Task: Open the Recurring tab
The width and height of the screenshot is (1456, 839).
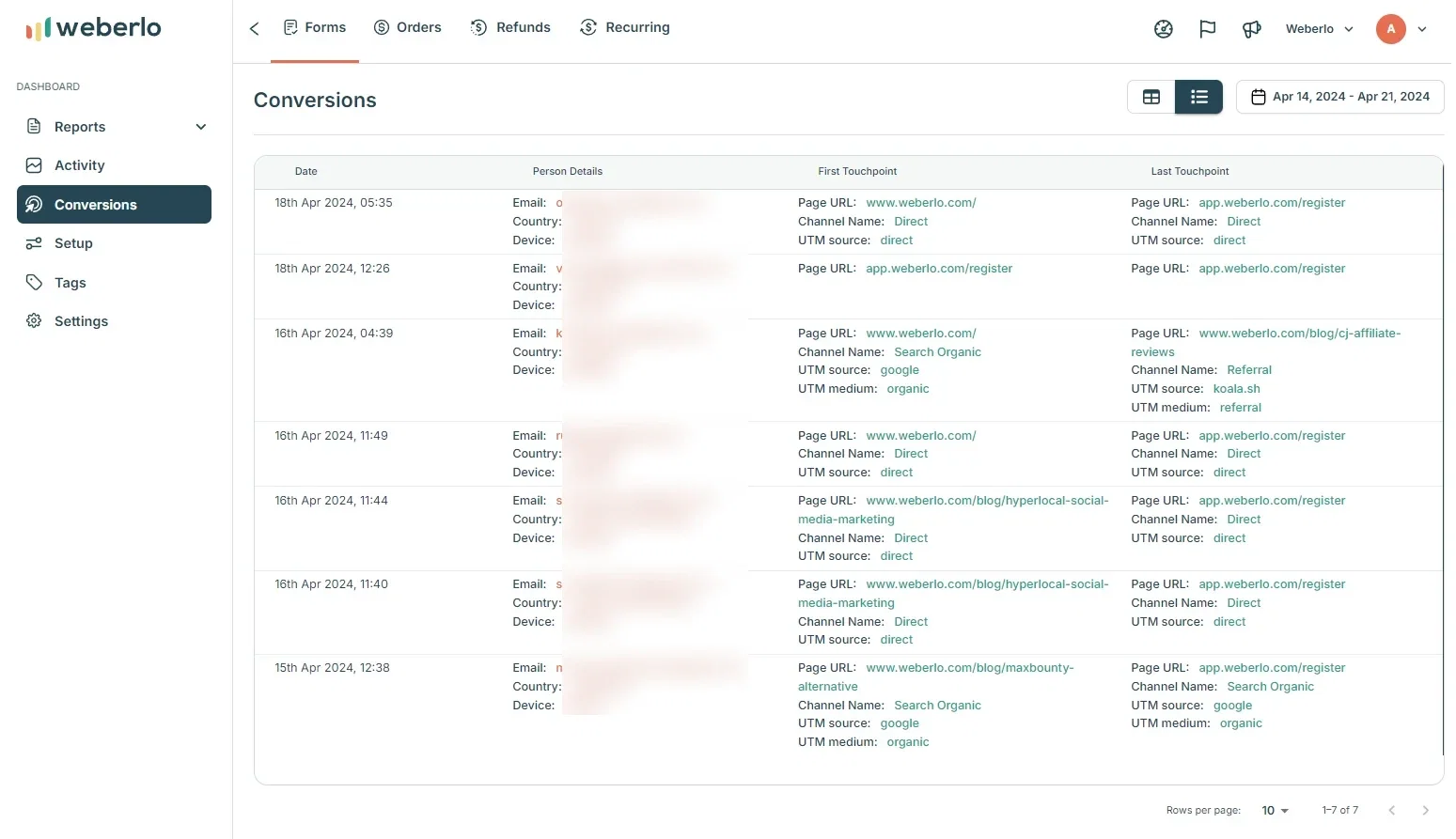Action: pyautogui.click(x=625, y=27)
